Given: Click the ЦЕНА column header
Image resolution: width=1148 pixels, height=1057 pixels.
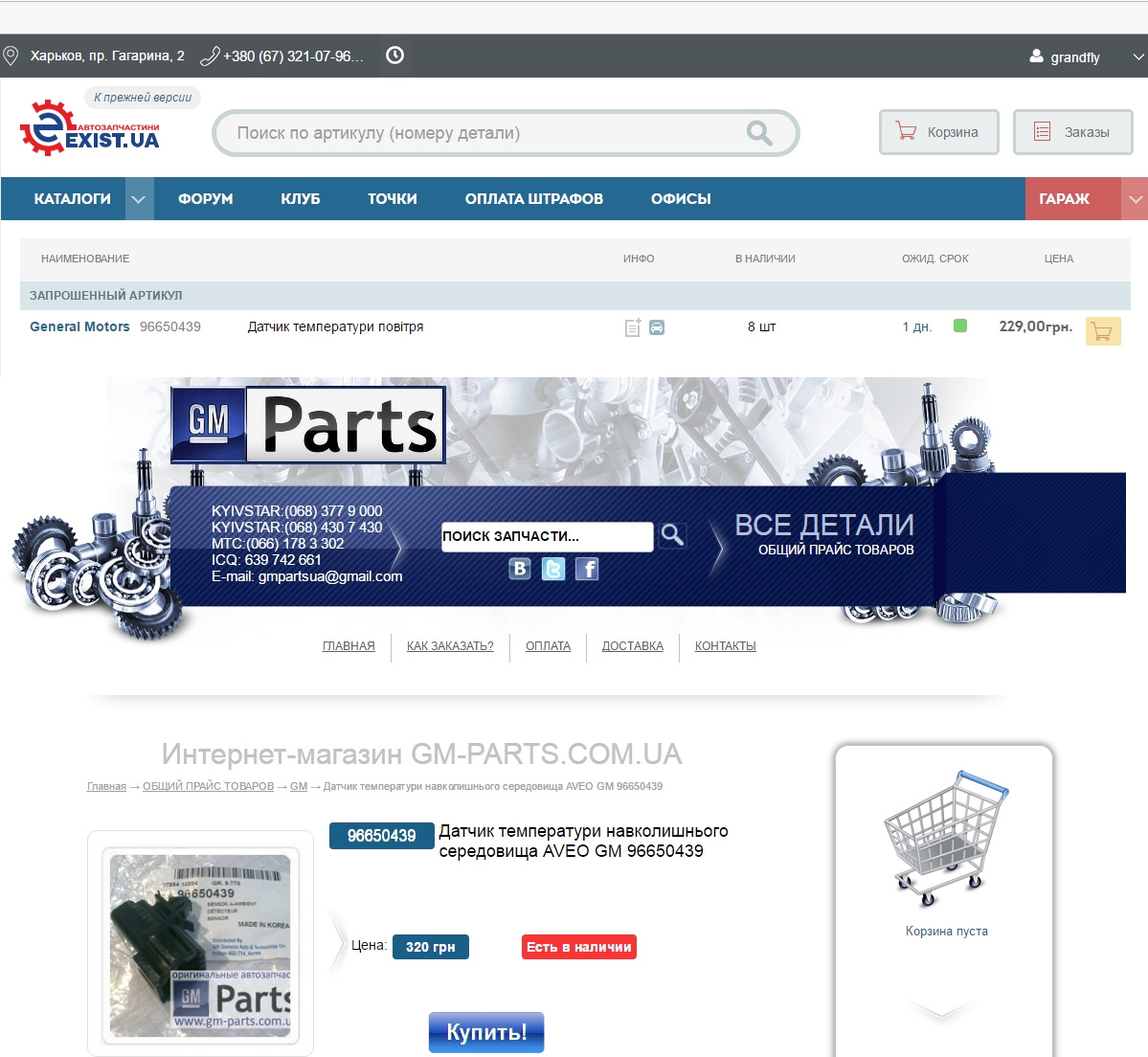Looking at the screenshot, I should coord(1059,259).
